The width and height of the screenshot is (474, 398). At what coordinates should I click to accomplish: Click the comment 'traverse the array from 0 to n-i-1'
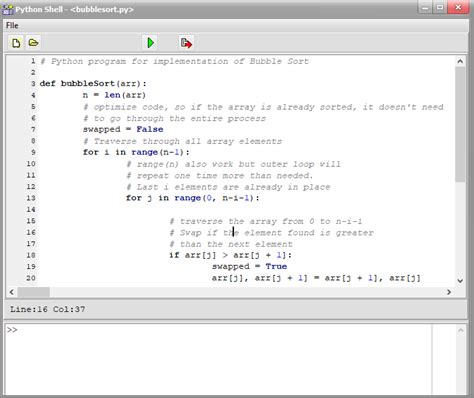coord(266,221)
